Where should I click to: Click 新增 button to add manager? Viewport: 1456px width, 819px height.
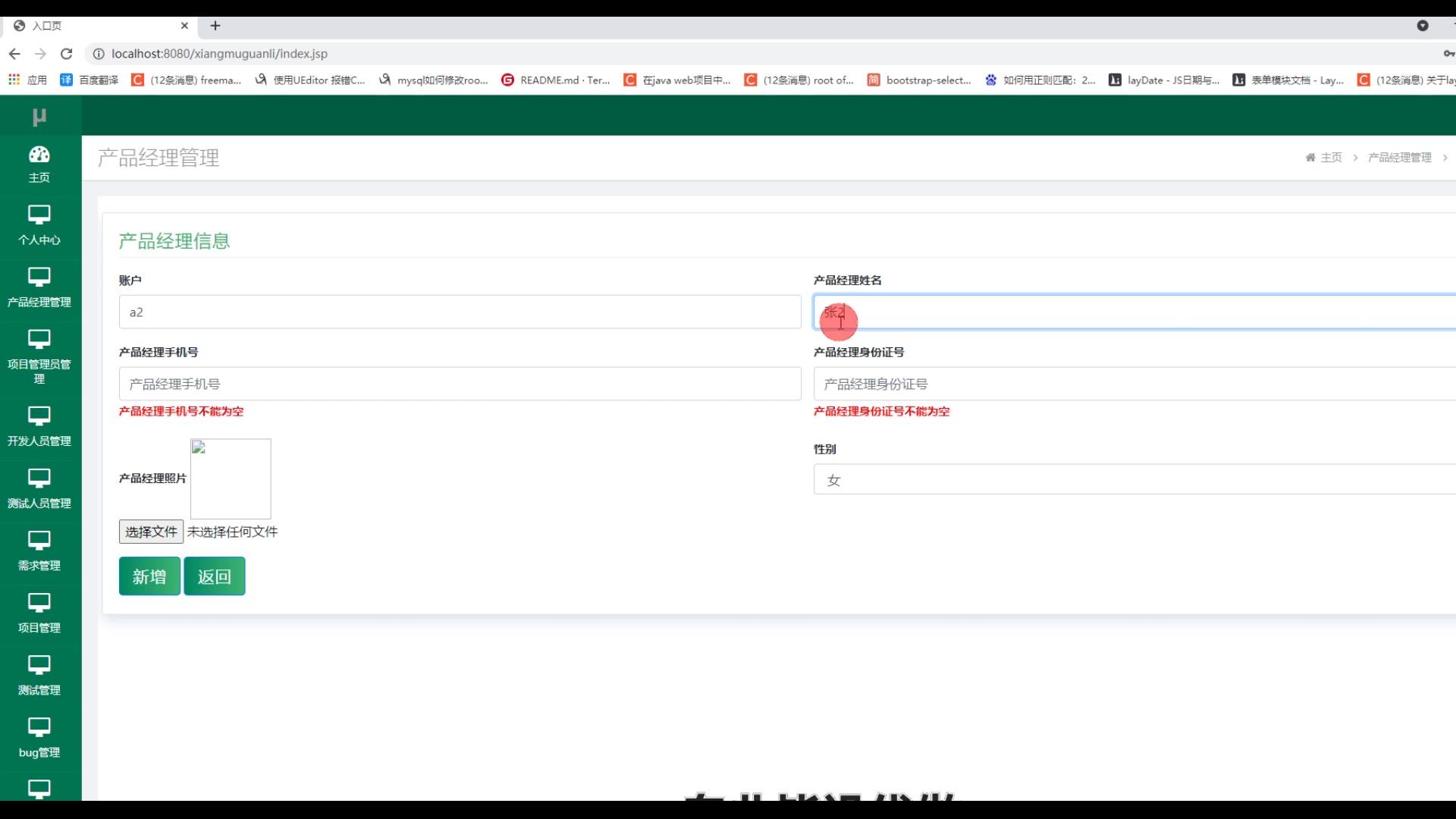(x=149, y=576)
